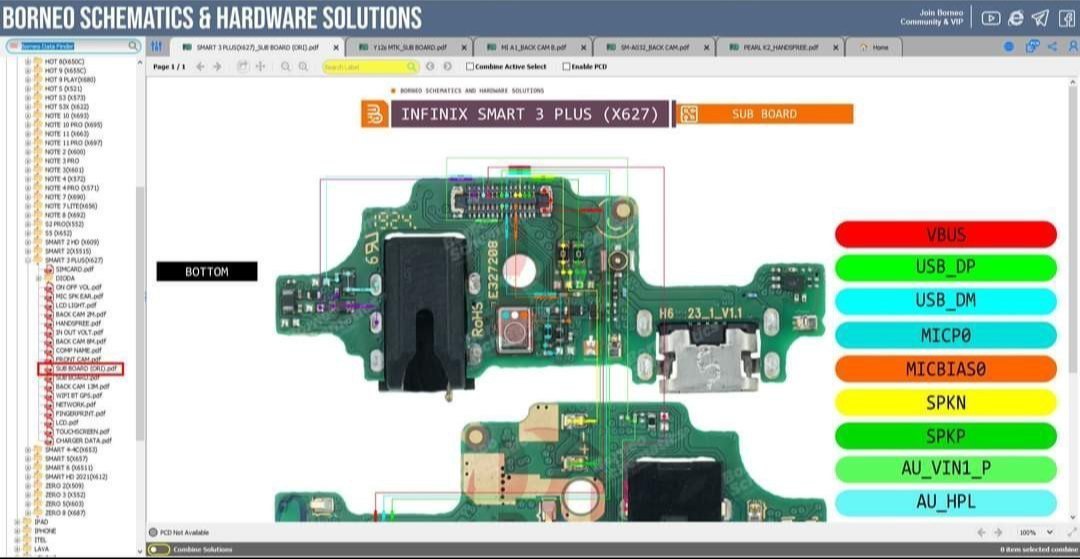The image size is (1080, 559).
Task: Click bottom-right next arrow near zoom percent
Action: pos(999,532)
